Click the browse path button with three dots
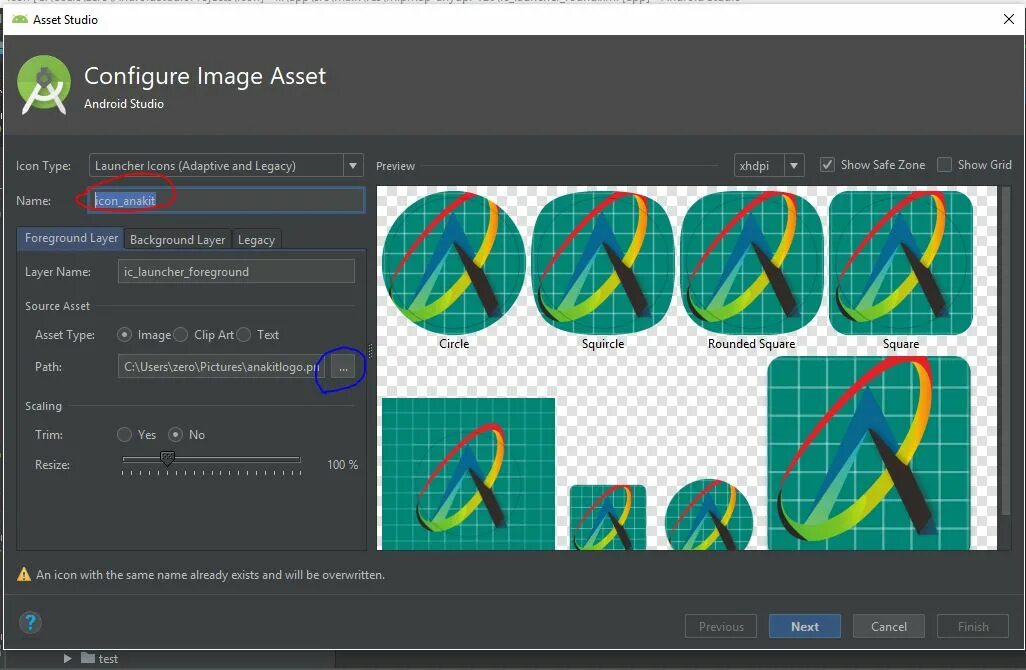This screenshot has width=1026, height=670. click(x=343, y=367)
